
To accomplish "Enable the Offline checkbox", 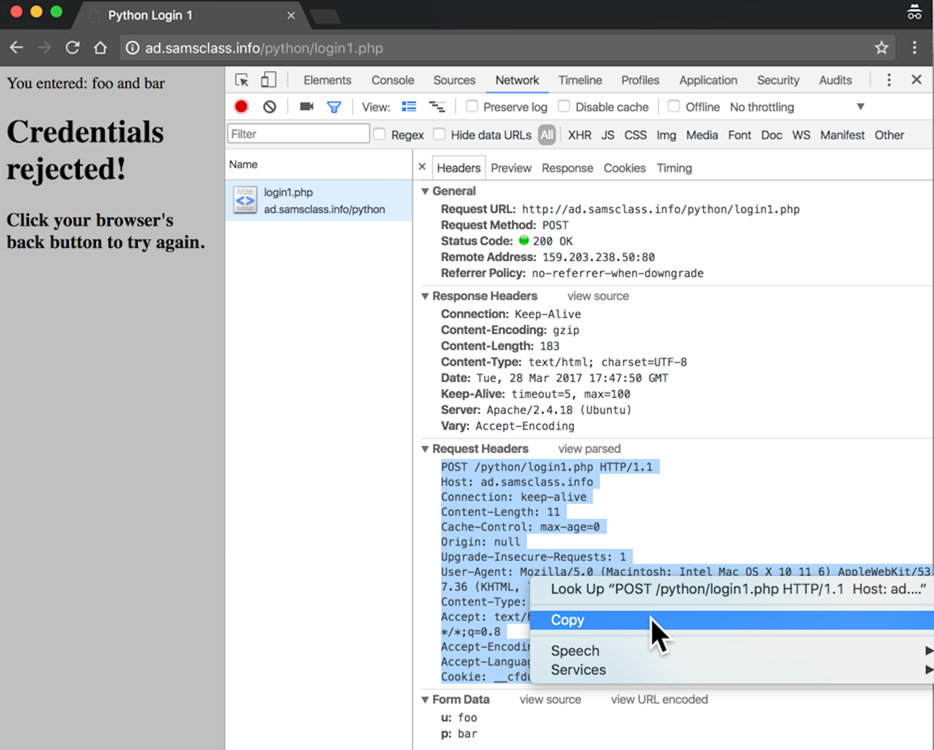I will 674,107.
